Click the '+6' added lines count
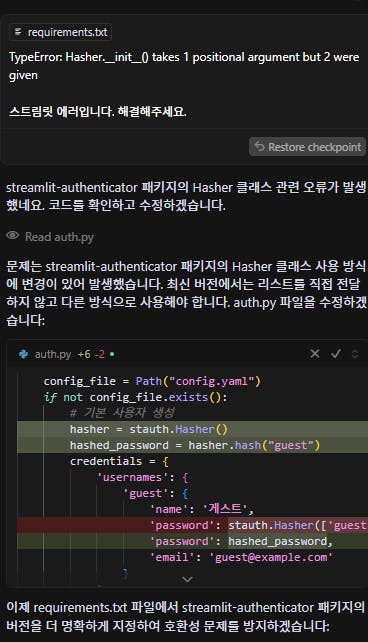This screenshot has height=642, width=368. [84, 354]
